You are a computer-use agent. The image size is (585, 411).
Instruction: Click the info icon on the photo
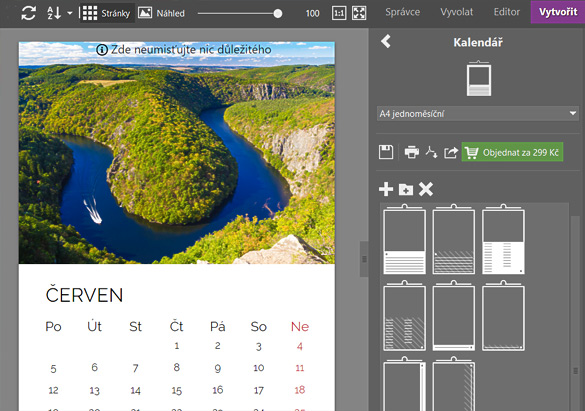click(x=102, y=50)
